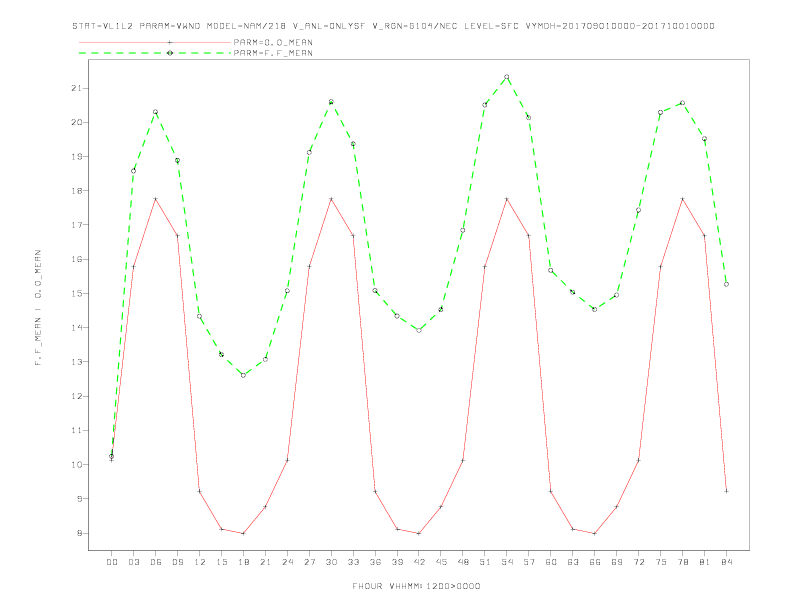Click x-axis tick label 60
Screen dimensions: 792x612
551,562
